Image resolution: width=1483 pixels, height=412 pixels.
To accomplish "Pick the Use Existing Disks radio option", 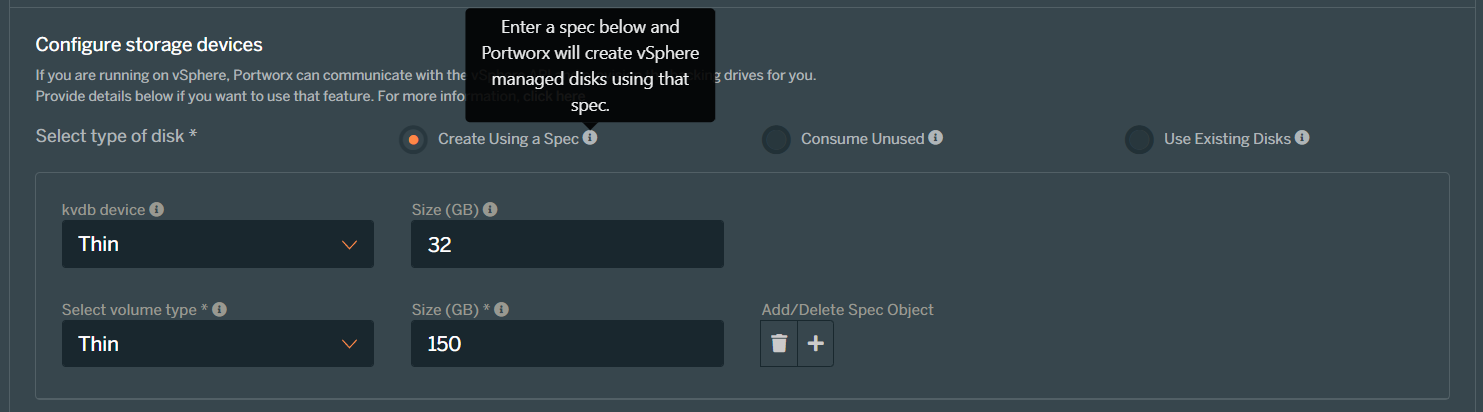I will [x=1139, y=139].
